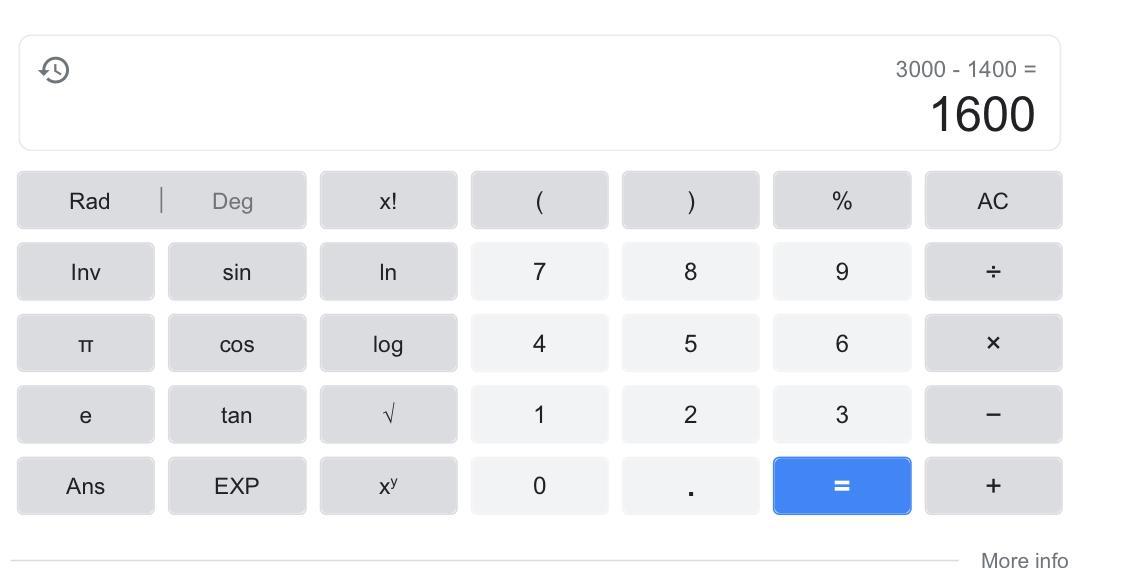Click the minus operator key

click(x=992, y=415)
